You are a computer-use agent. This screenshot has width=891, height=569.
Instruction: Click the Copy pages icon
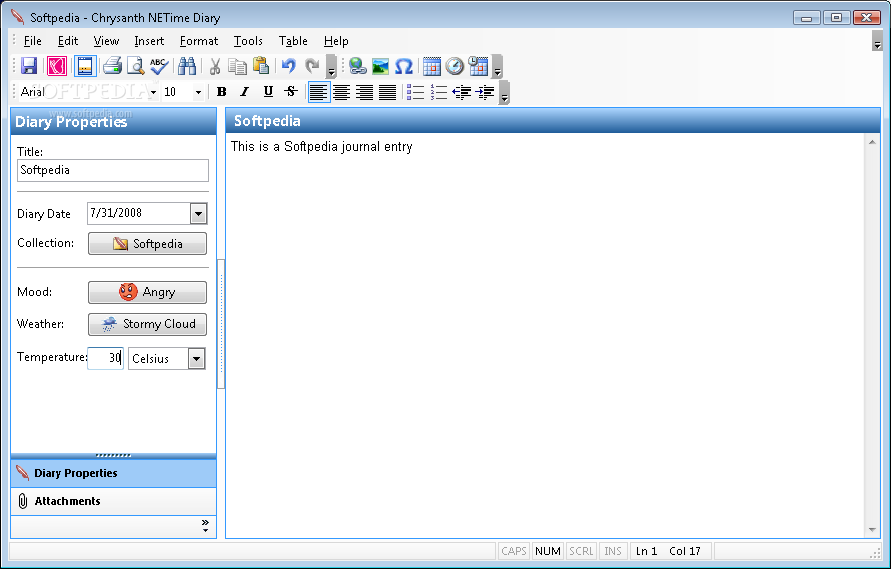point(237,66)
